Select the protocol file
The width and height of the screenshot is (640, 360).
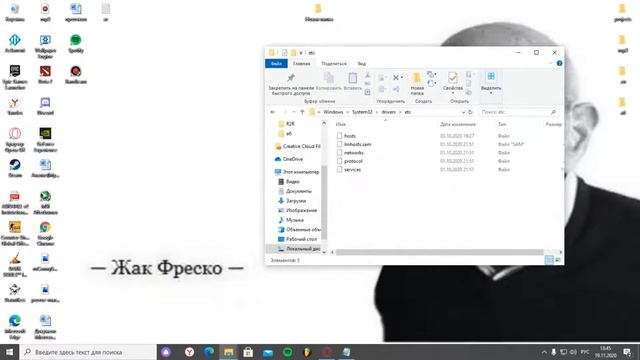point(353,161)
